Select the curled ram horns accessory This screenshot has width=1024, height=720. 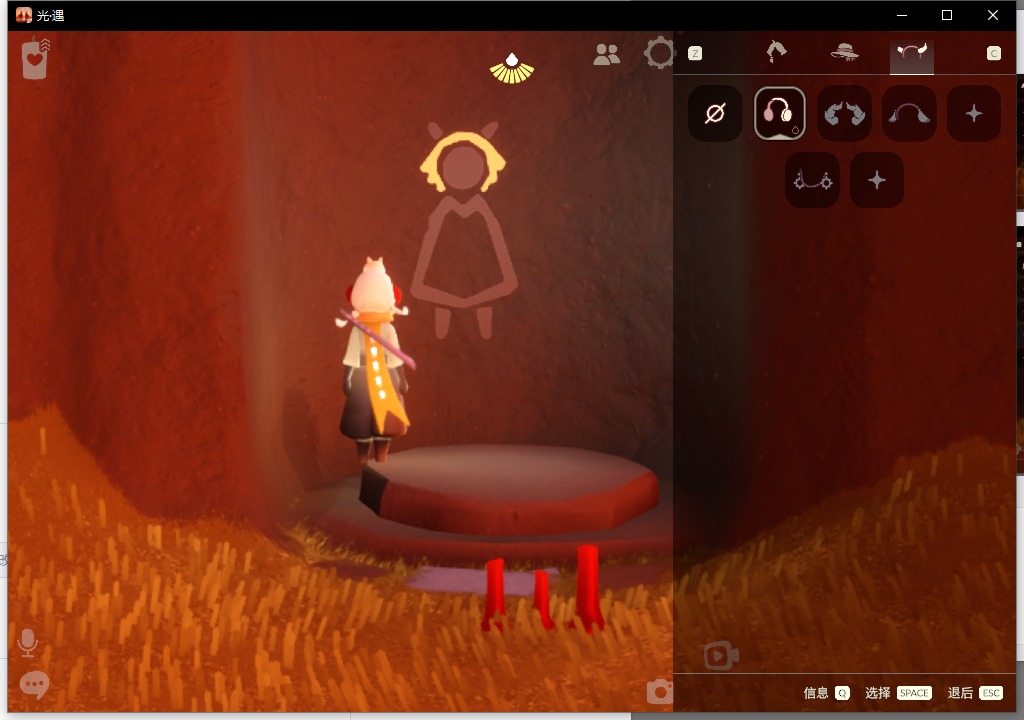coord(844,113)
